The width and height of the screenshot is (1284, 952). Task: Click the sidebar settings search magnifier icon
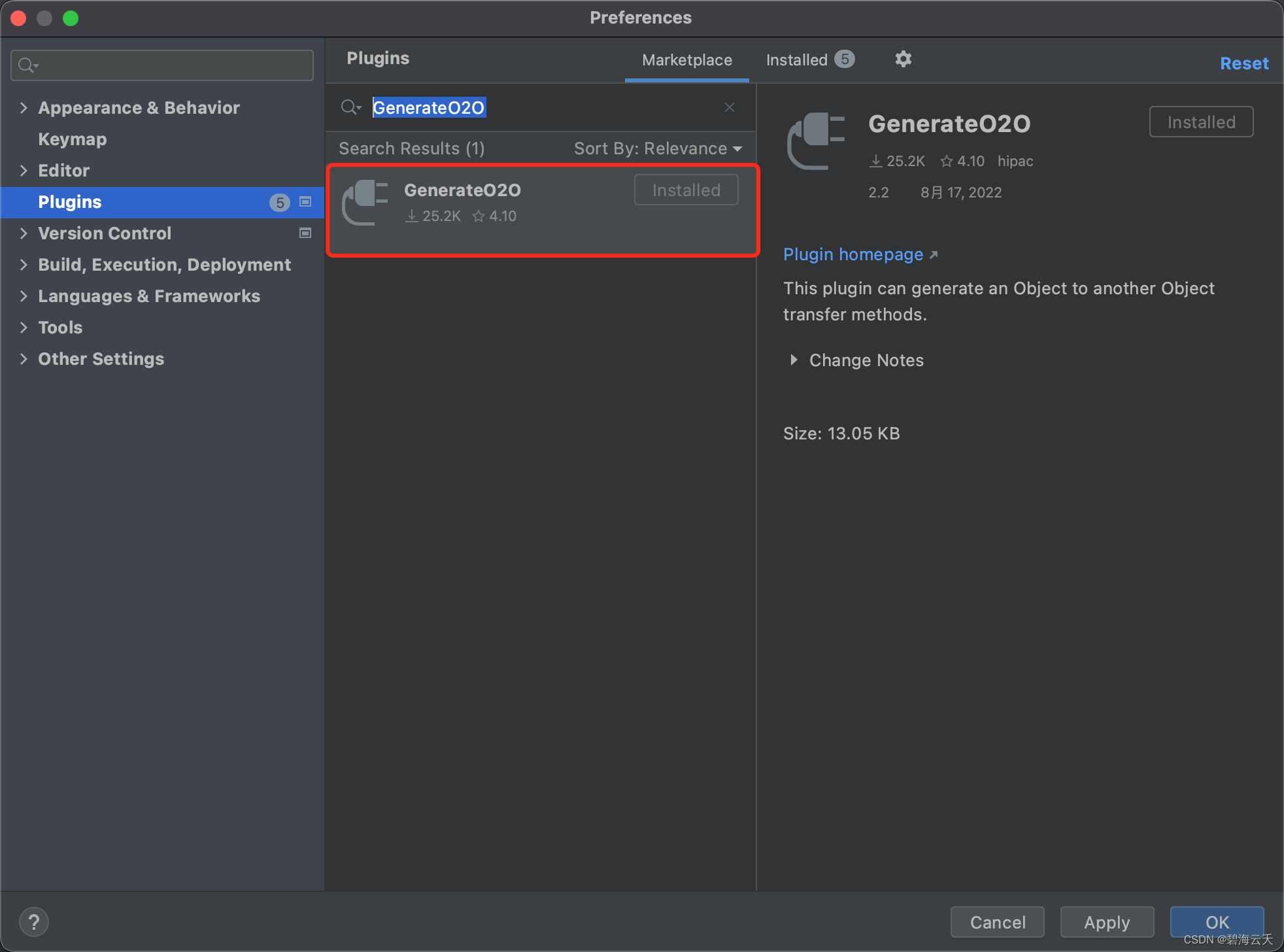tap(27, 65)
